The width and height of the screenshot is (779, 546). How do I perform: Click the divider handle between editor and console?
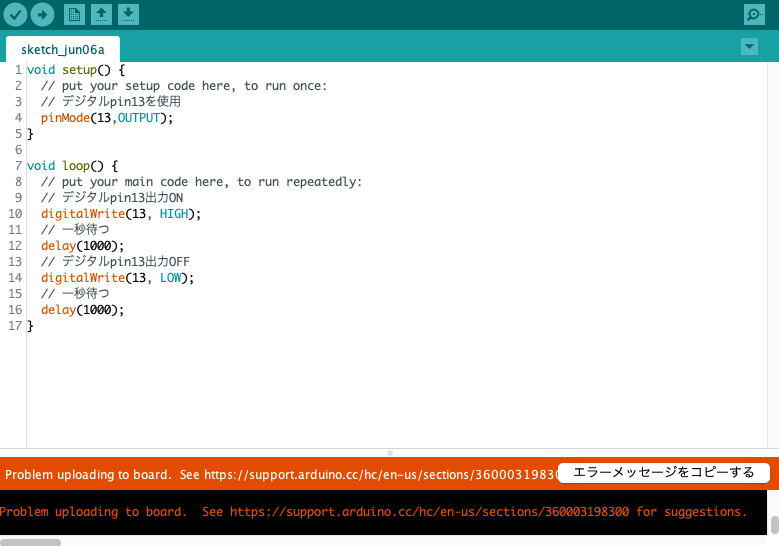pyautogui.click(x=389, y=453)
